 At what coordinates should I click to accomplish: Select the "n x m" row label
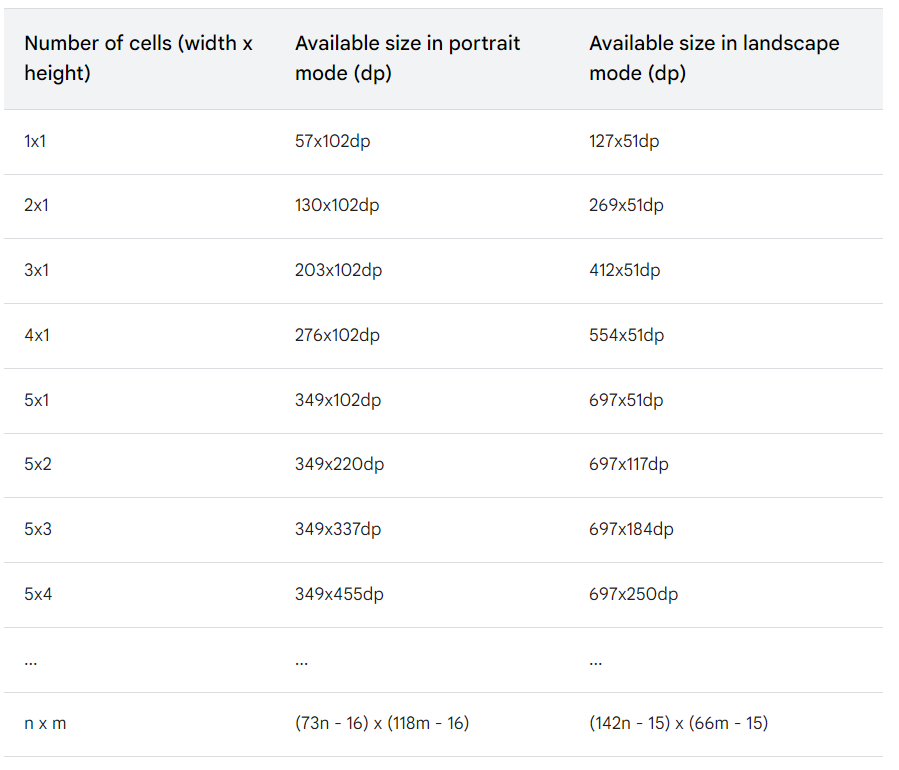(45, 723)
